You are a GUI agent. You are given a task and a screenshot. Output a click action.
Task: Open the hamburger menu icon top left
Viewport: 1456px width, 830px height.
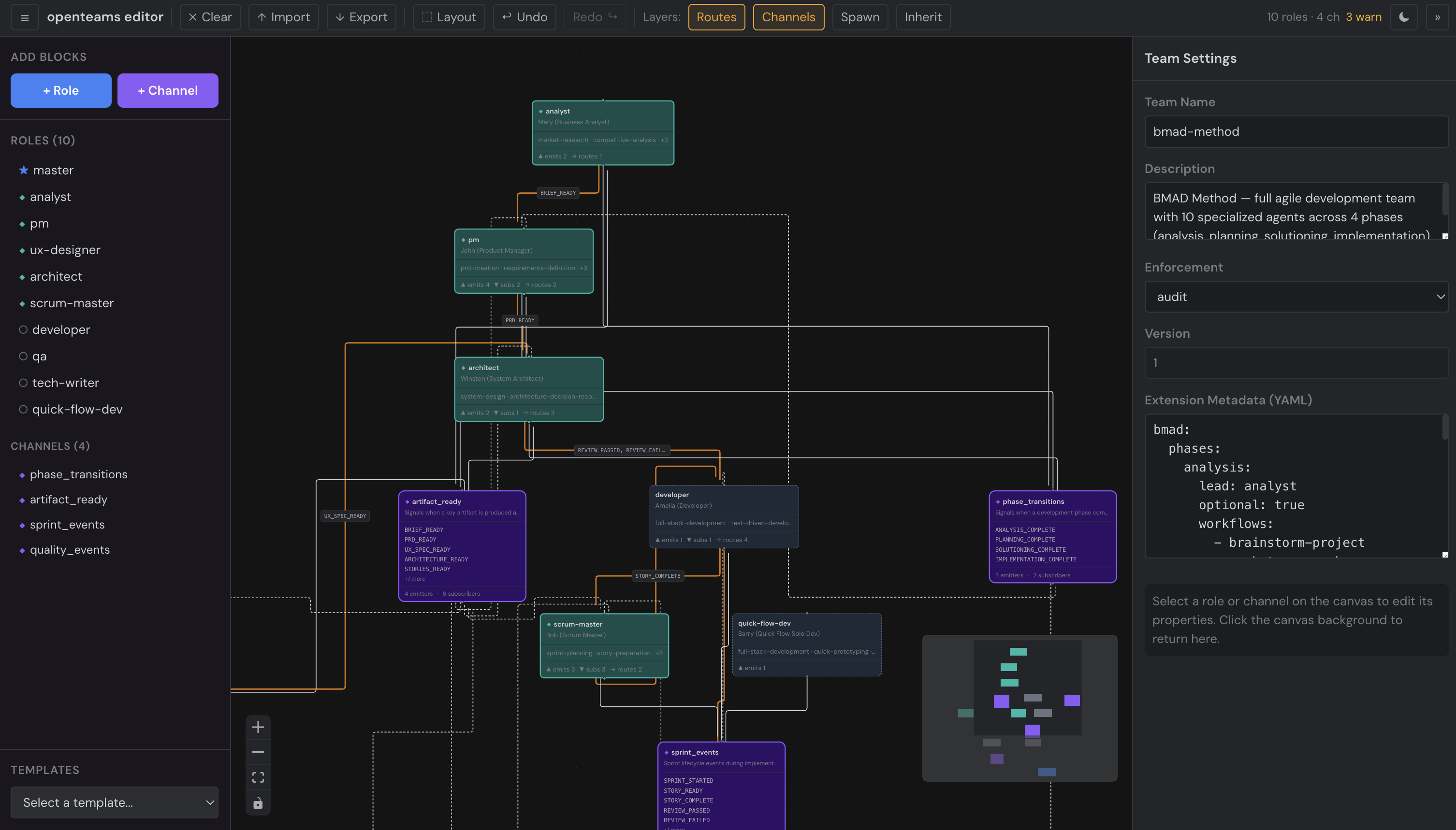pyautogui.click(x=24, y=17)
